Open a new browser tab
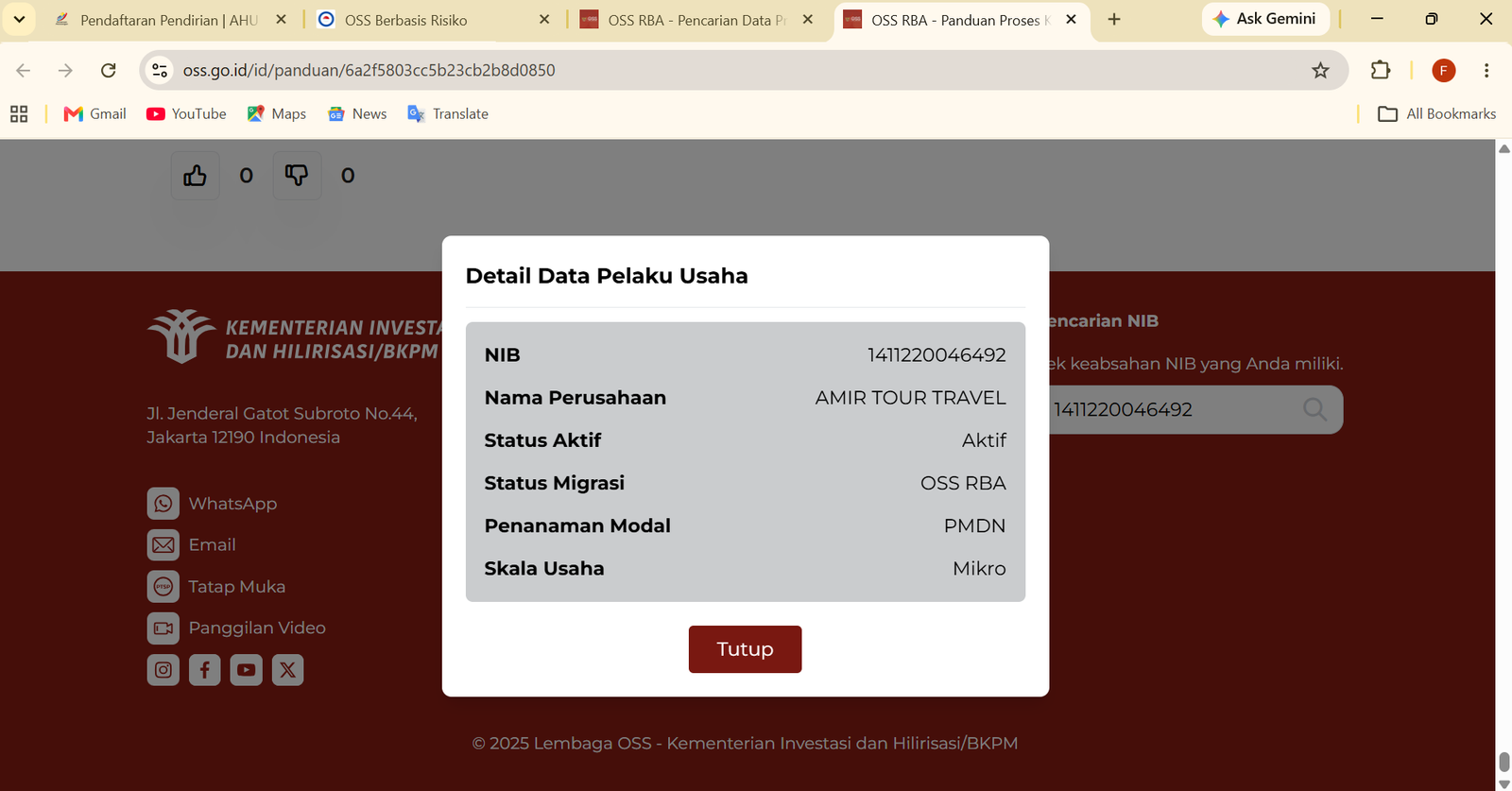 (1114, 19)
